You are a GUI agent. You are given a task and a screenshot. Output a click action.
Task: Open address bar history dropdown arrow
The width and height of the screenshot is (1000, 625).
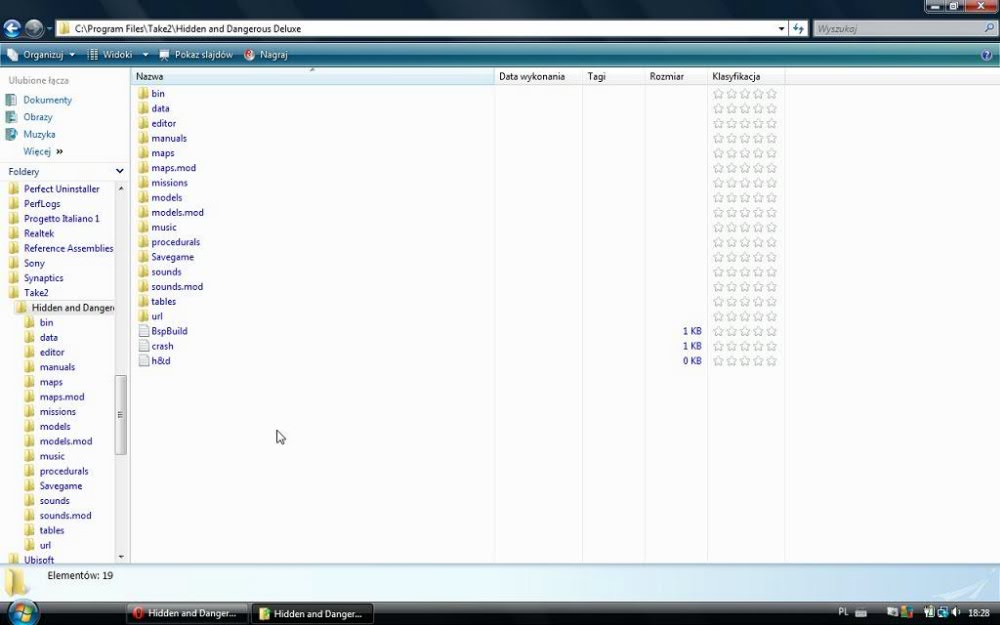pyautogui.click(x=782, y=29)
